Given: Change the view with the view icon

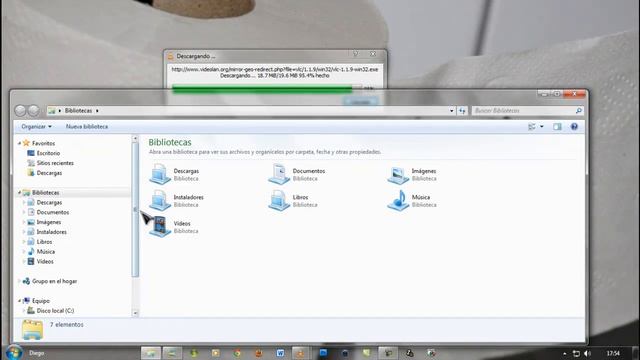Looking at the screenshot, I should (x=531, y=127).
